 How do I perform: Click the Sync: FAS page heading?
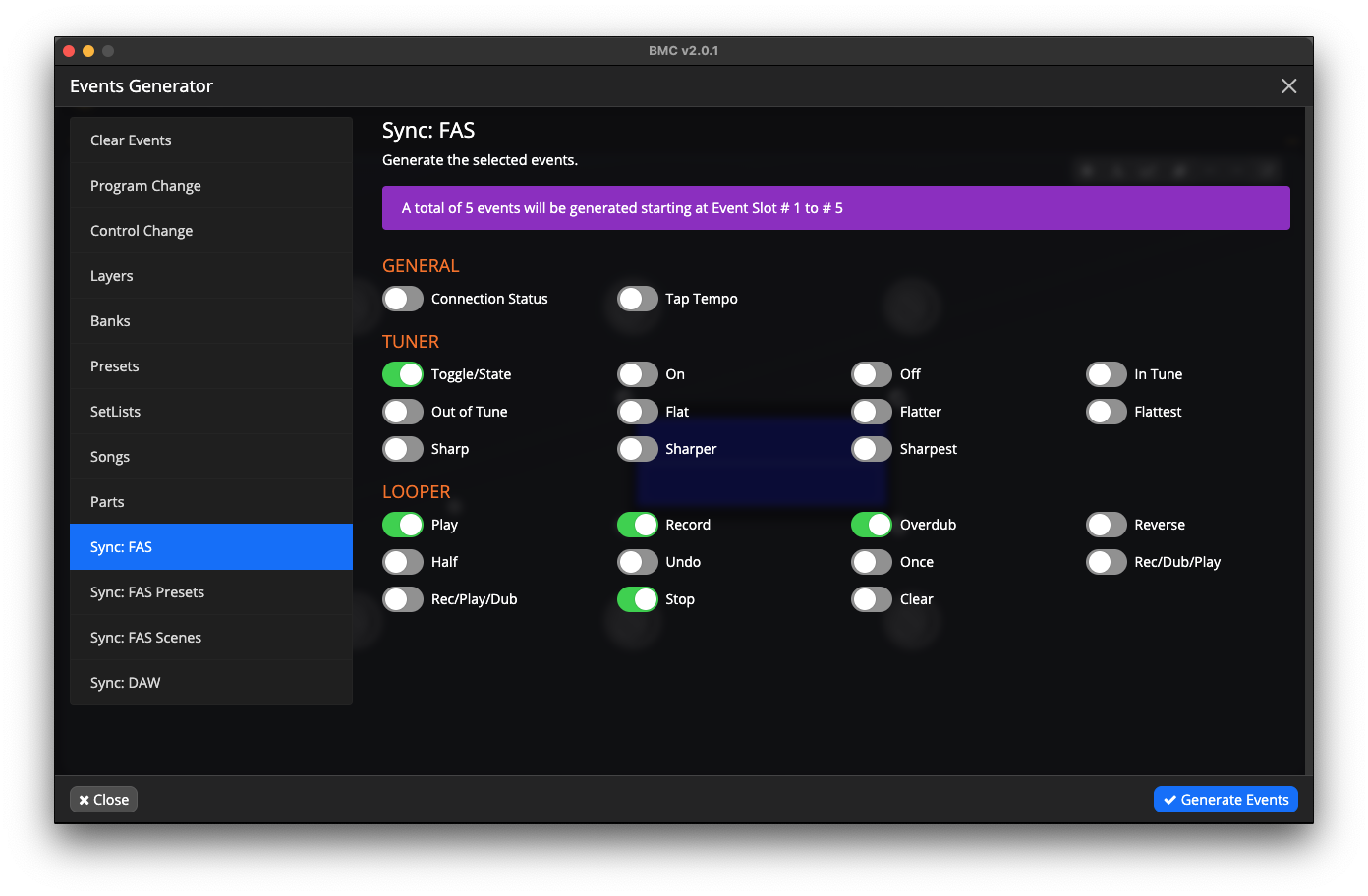click(428, 131)
